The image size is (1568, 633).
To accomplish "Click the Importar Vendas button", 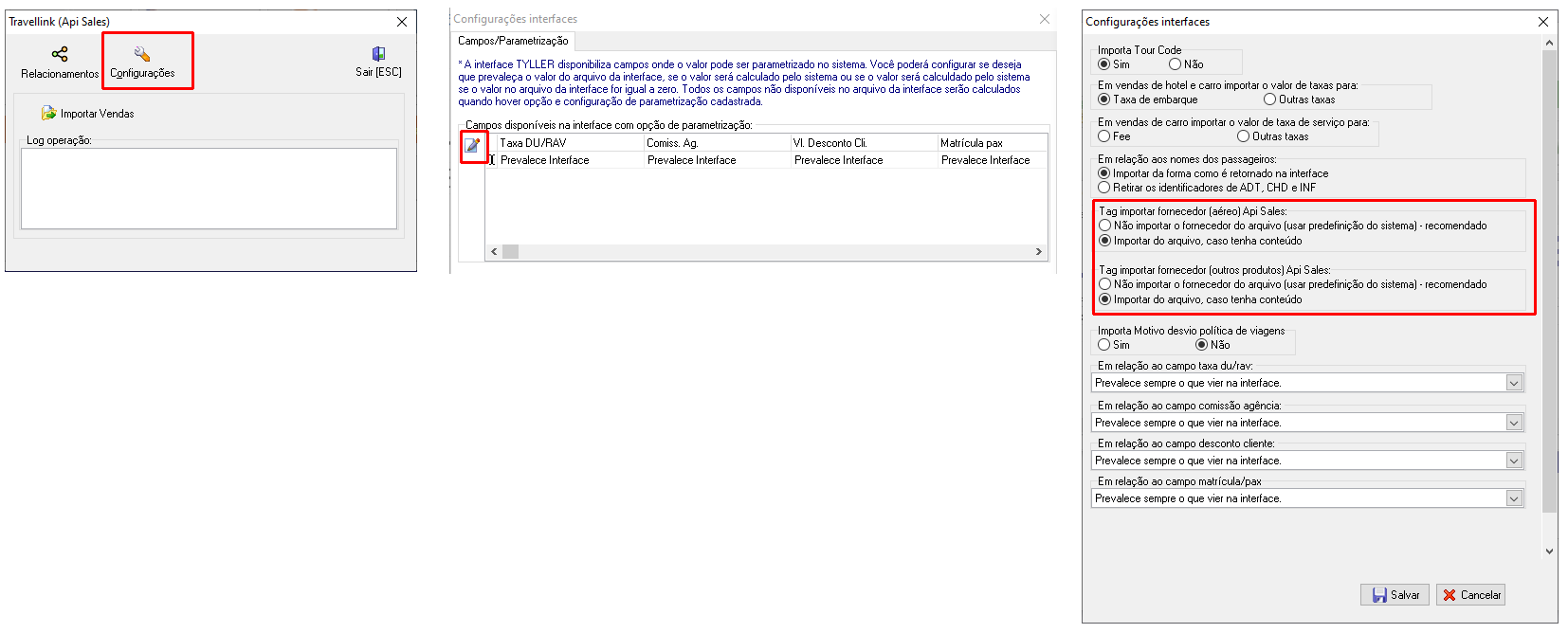I will tap(87, 114).
